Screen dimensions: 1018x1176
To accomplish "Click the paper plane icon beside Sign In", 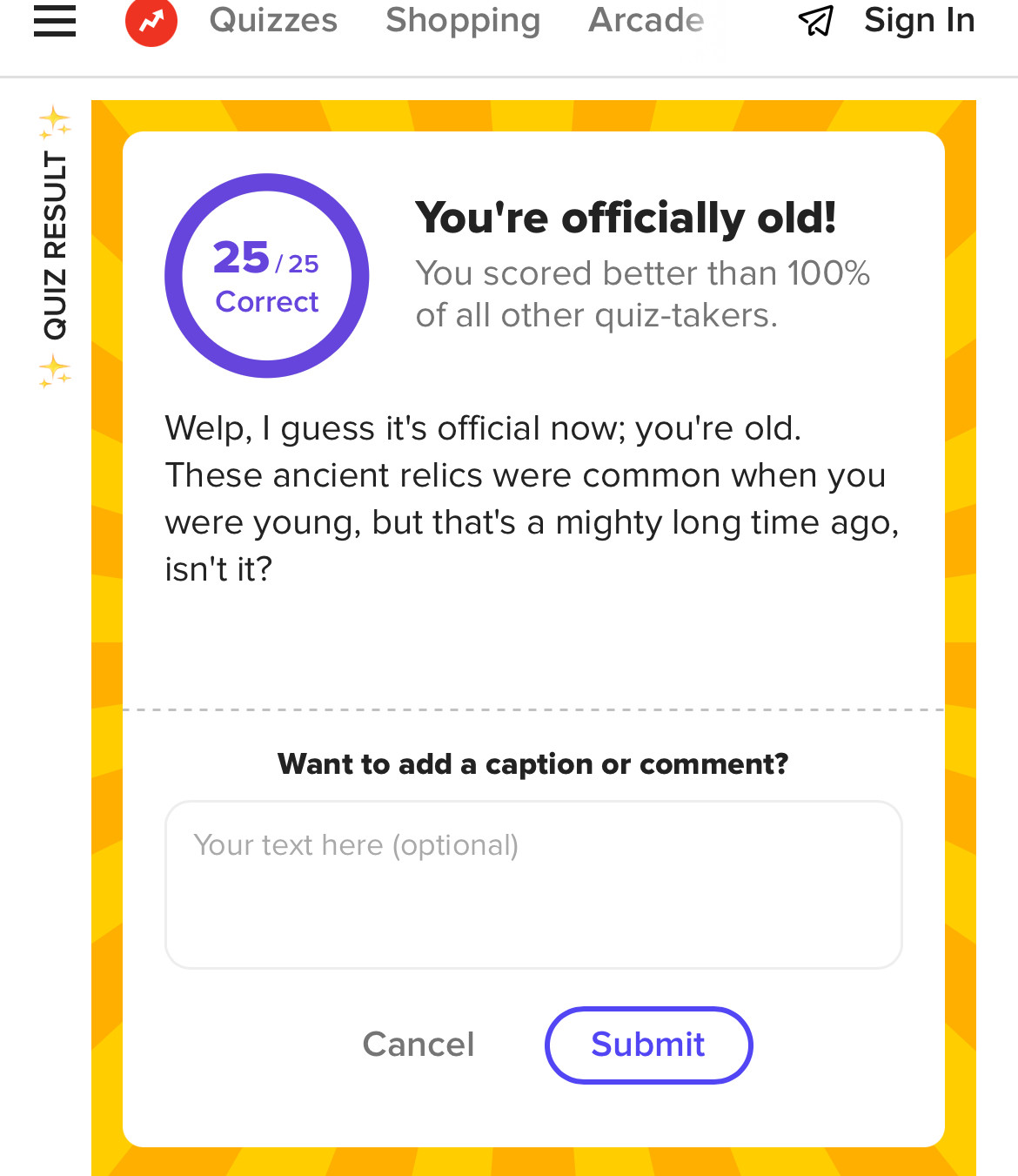I will 815,21.
